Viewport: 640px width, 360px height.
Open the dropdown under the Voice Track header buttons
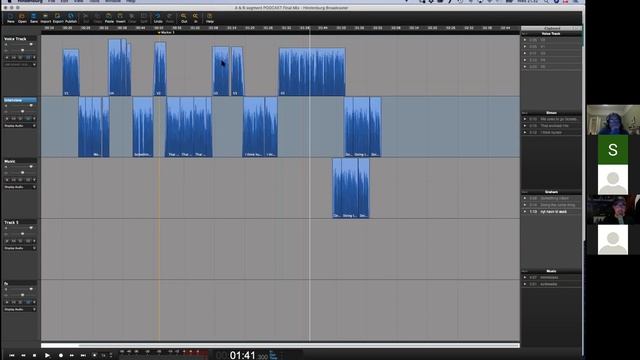tap(20, 64)
